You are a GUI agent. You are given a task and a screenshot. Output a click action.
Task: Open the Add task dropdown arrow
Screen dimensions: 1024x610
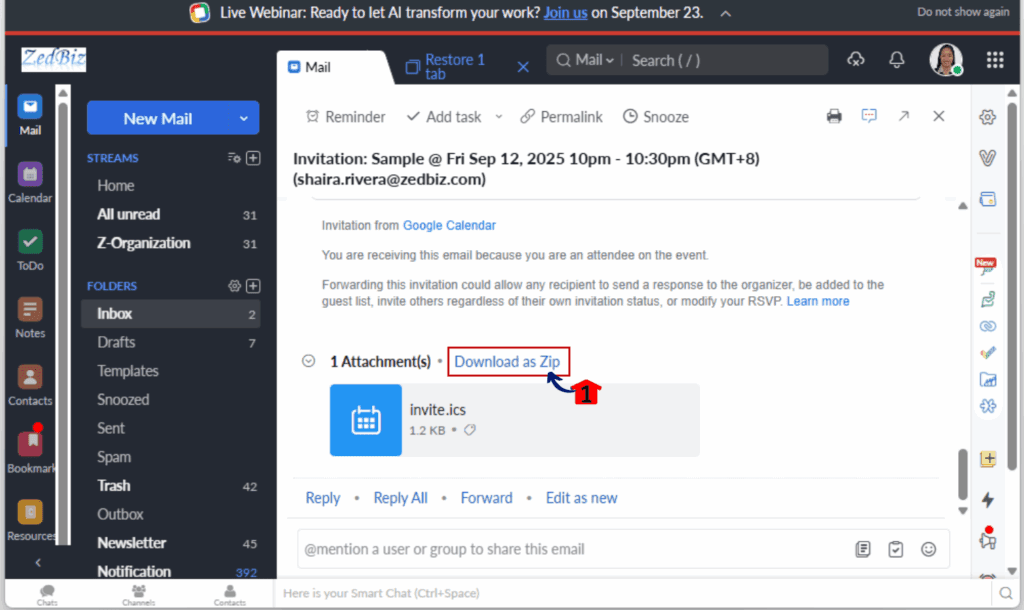point(499,116)
